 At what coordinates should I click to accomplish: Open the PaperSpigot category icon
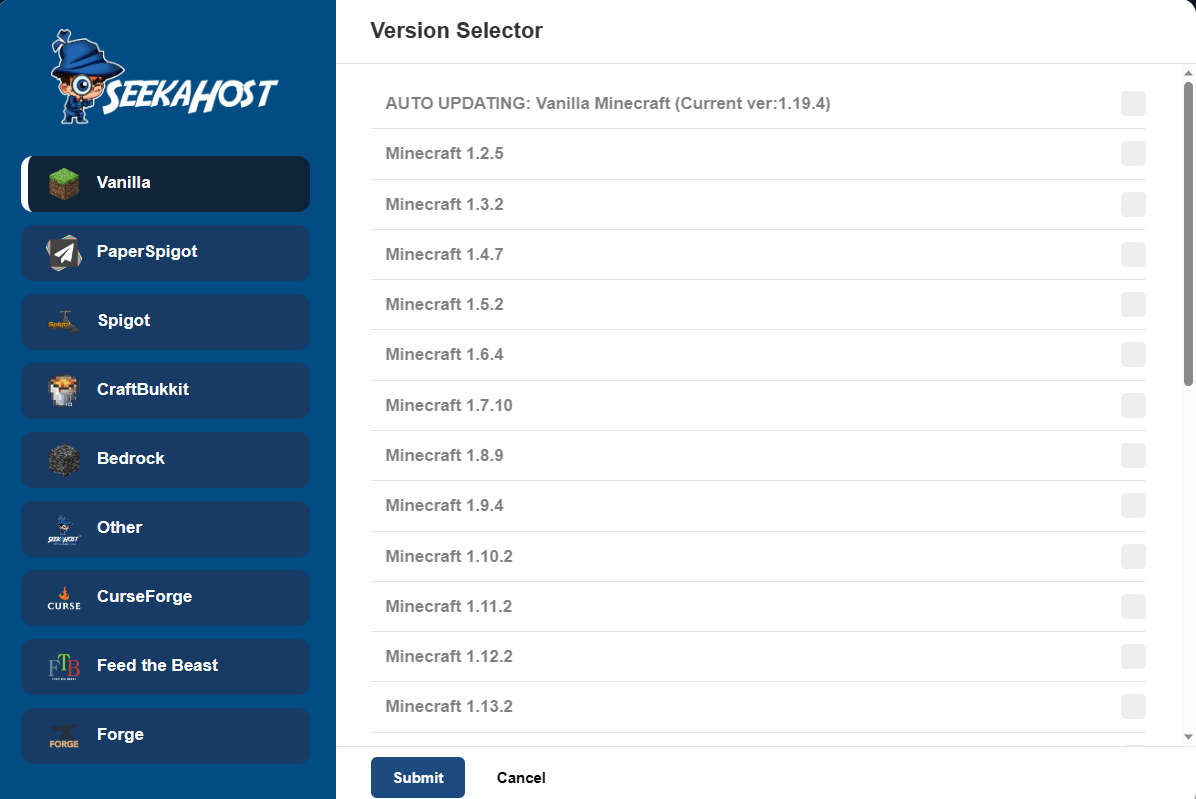point(62,252)
